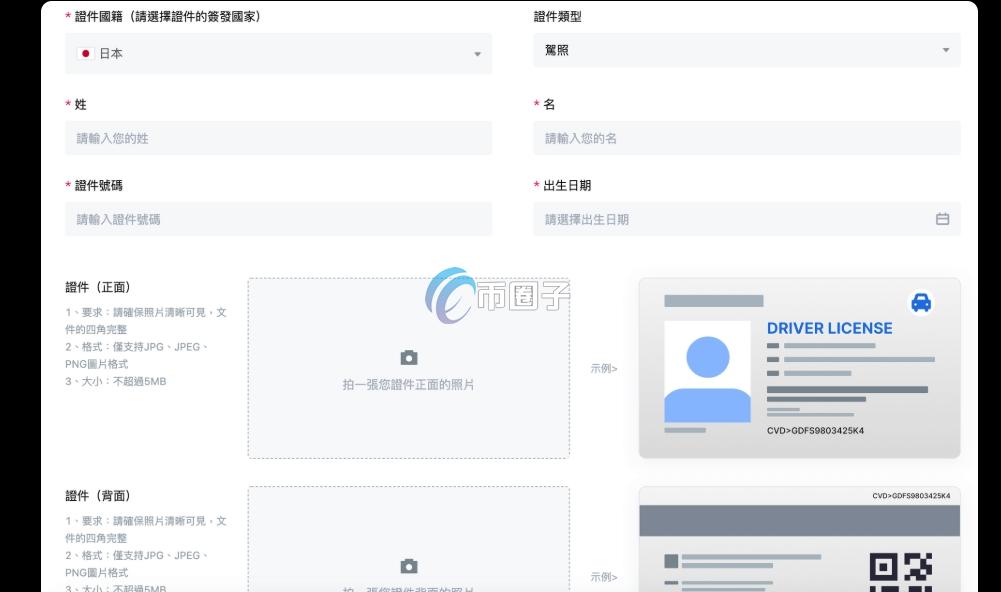
Task: Click the DRIVER LICENSE sample thumbnail
Action: coord(798,368)
